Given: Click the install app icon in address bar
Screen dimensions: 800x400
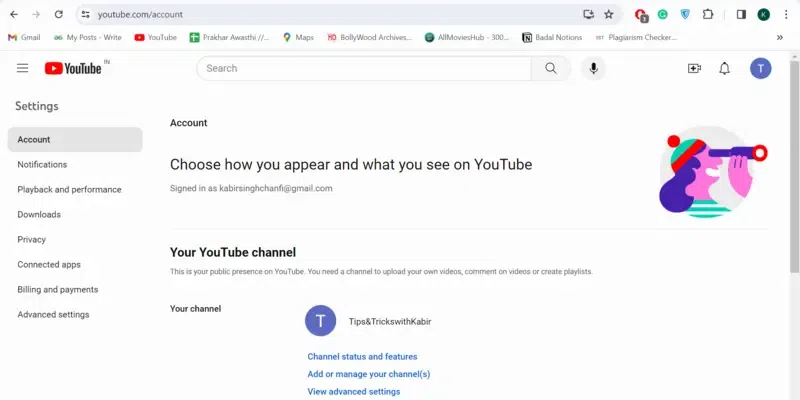Looking at the screenshot, I should [x=589, y=14].
